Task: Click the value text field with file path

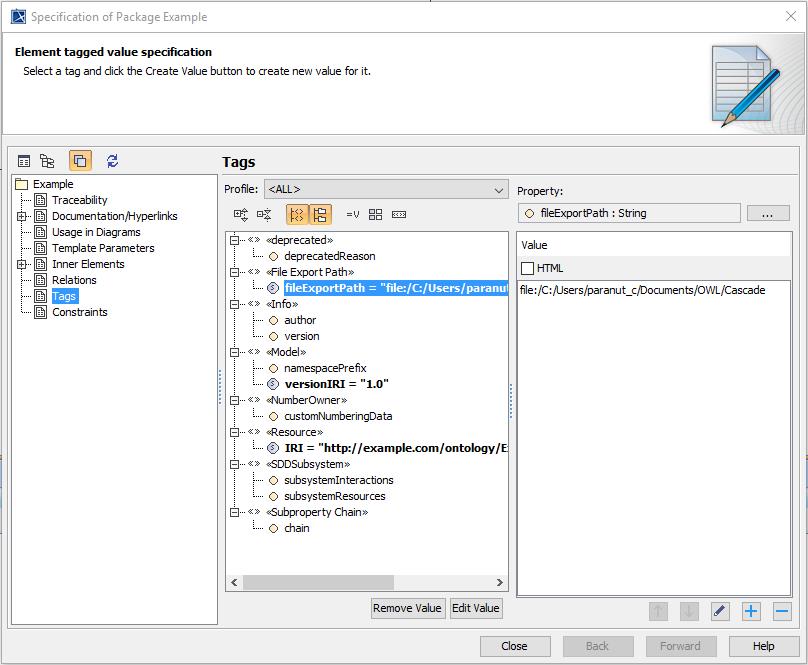Action: pos(654,289)
